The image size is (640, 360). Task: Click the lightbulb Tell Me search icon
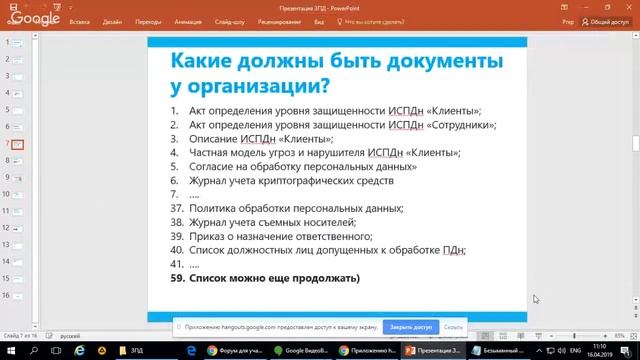click(x=340, y=22)
